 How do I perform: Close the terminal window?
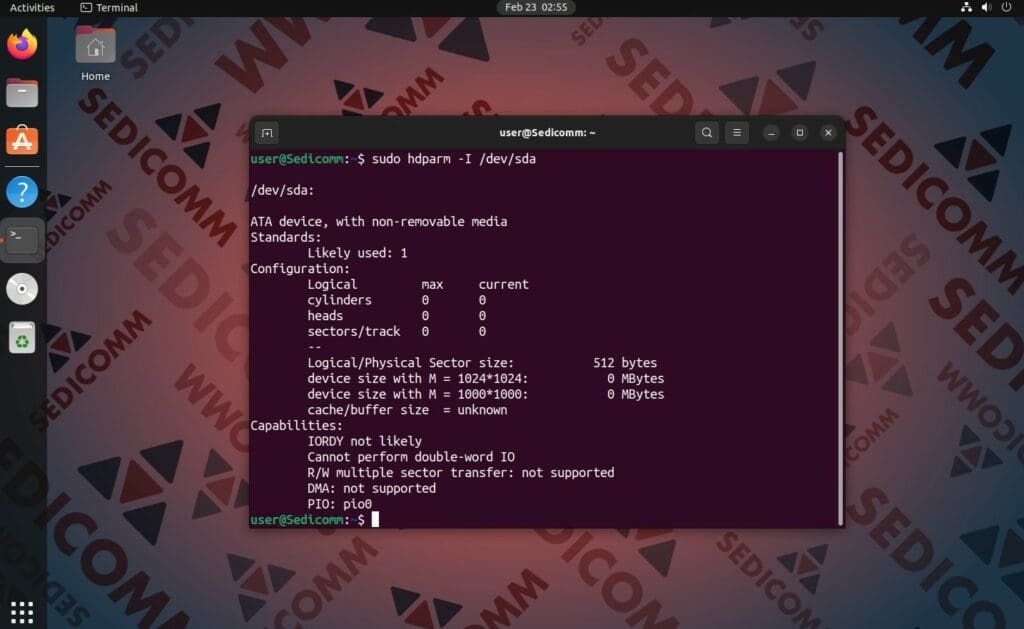828,133
